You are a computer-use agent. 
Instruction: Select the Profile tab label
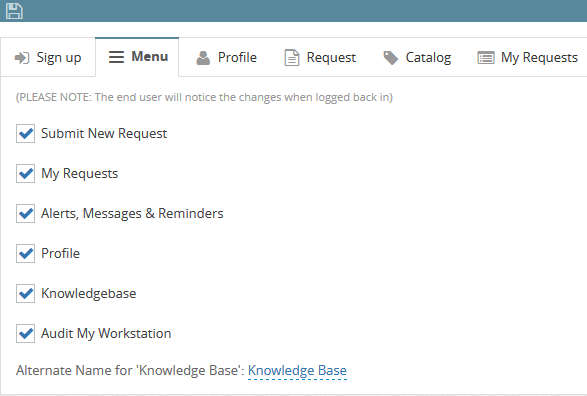[x=237, y=58]
